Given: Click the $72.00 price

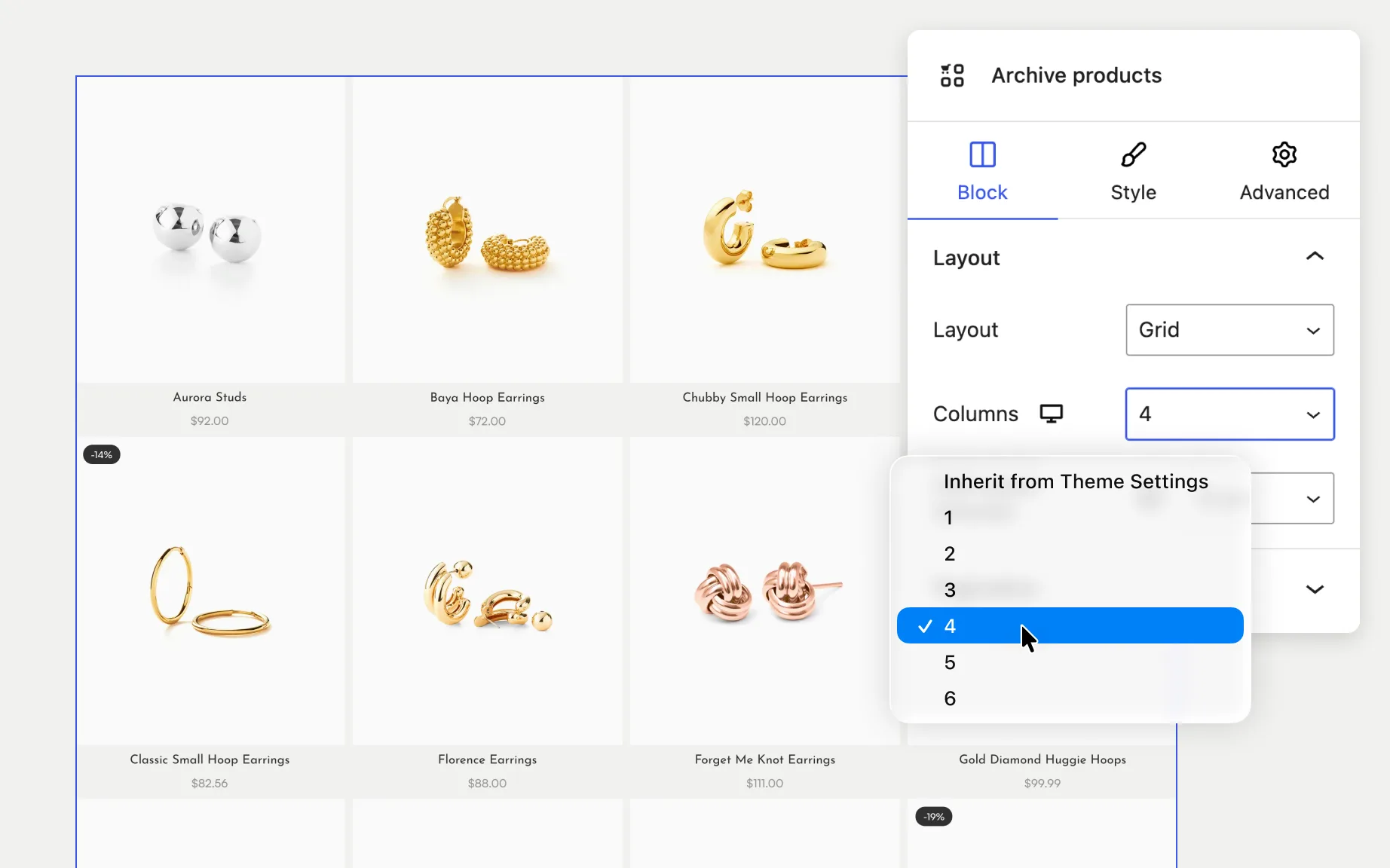Looking at the screenshot, I should pyautogui.click(x=487, y=421).
